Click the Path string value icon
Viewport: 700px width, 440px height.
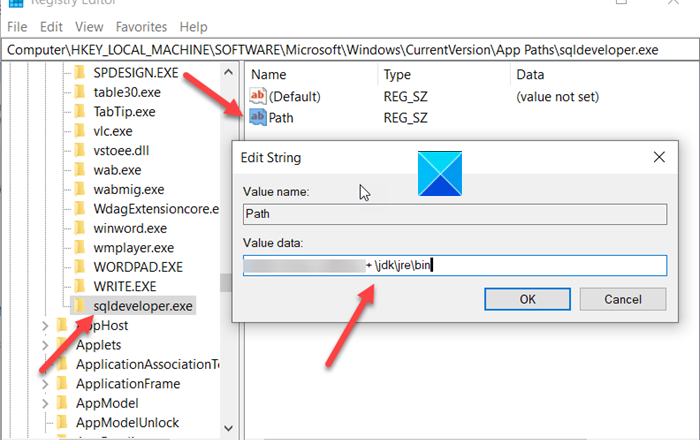pos(258,117)
